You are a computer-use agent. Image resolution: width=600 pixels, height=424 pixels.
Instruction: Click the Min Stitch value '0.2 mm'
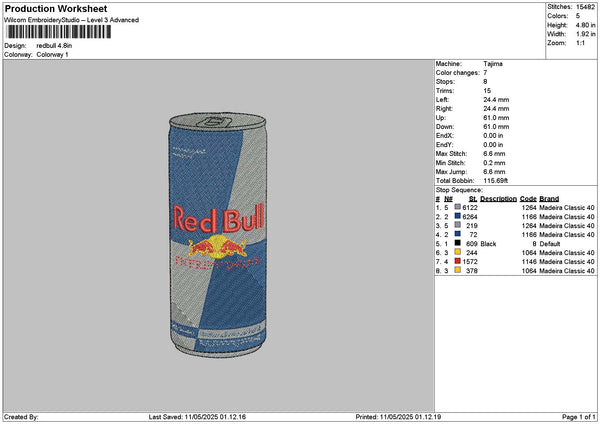(494, 163)
